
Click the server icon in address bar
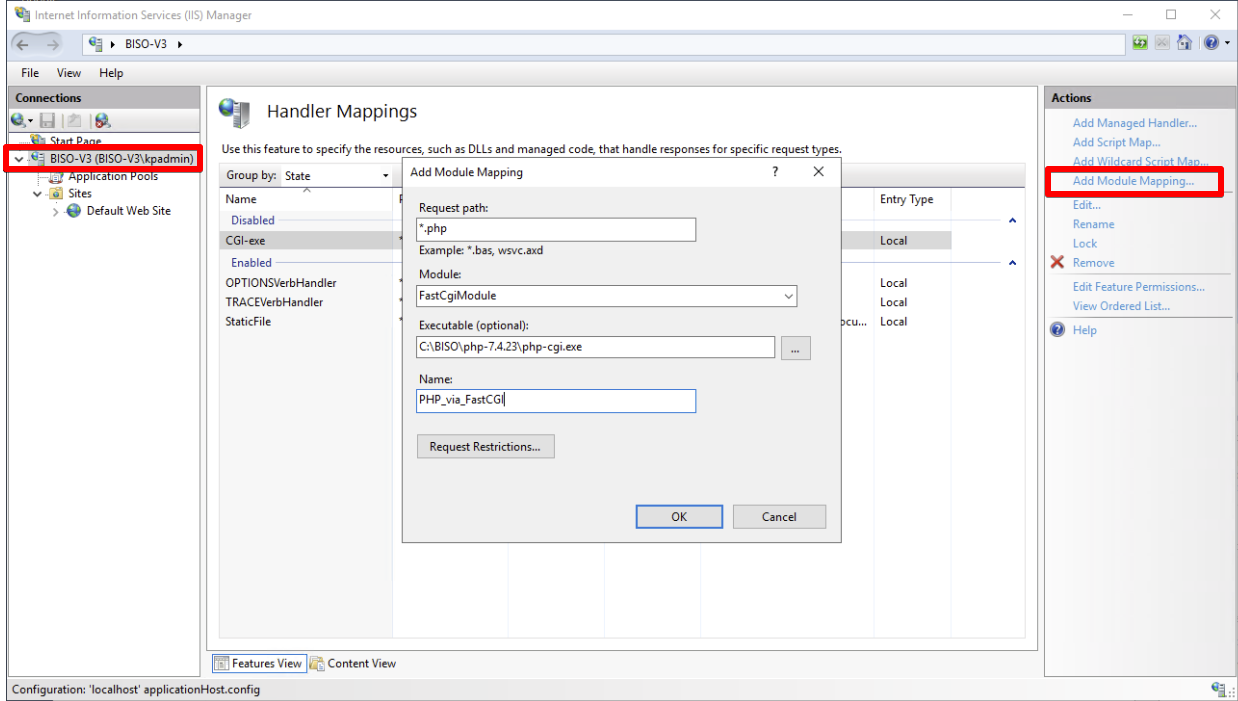pos(96,44)
